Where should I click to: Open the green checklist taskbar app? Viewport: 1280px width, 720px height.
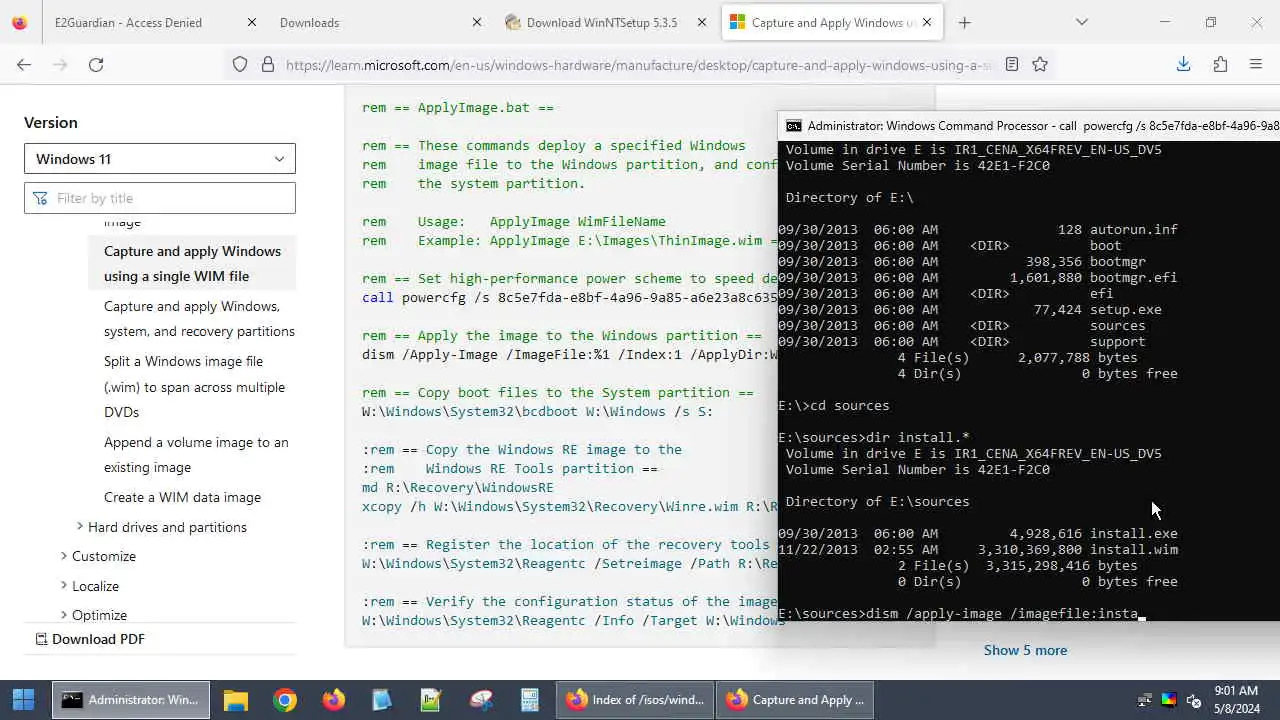point(431,700)
